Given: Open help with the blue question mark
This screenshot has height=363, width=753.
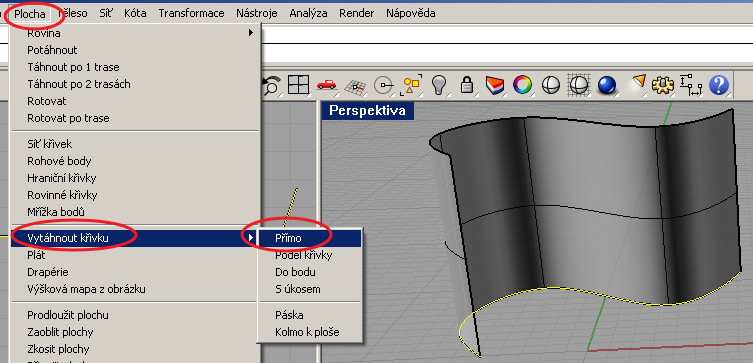Looking at the screenshot, I should pos(719,85).
